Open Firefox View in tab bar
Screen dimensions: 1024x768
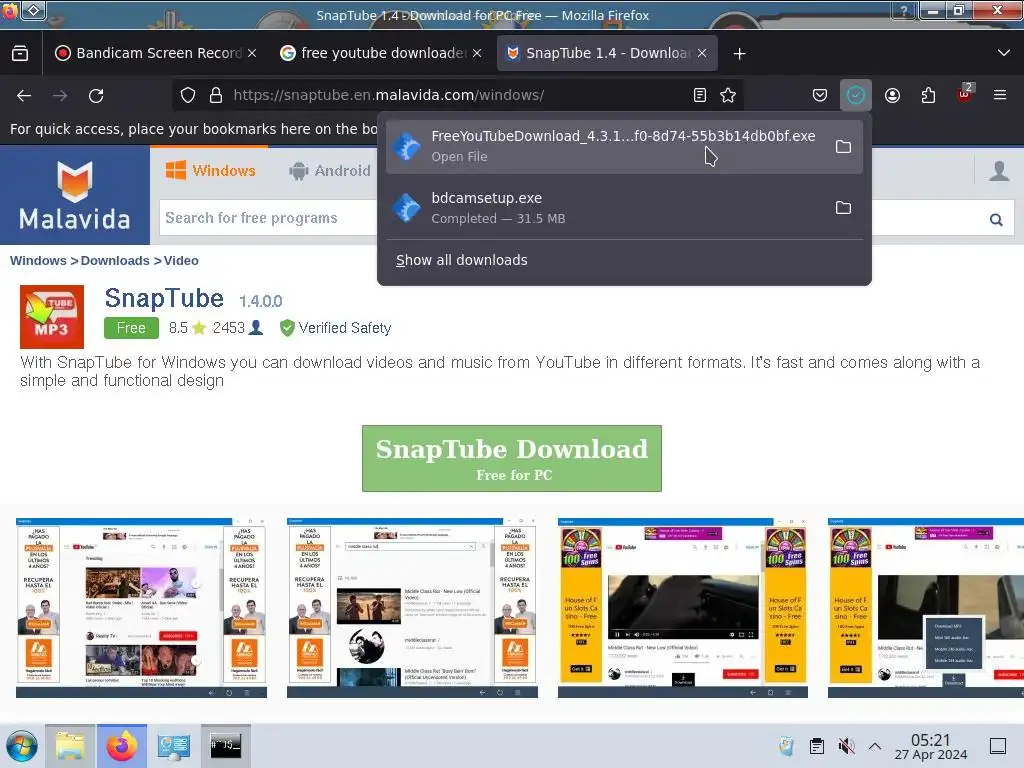[20, 53]
